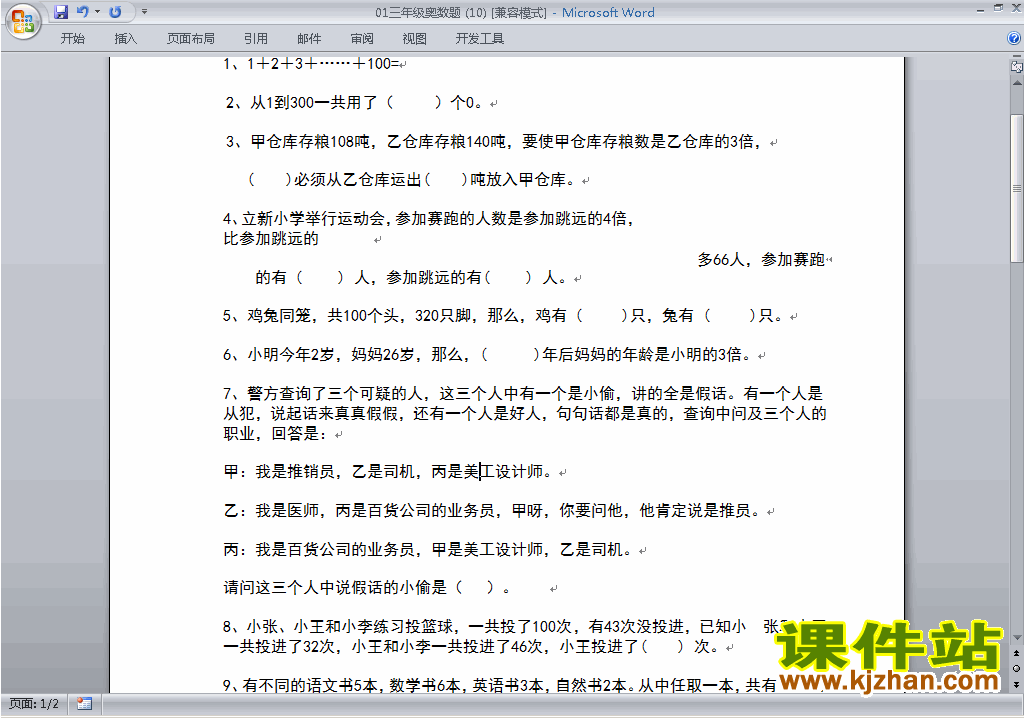The image size is (1024, 718).
Task: Switch to the 页面布局 tab
Action: click(x=191, y=39)
